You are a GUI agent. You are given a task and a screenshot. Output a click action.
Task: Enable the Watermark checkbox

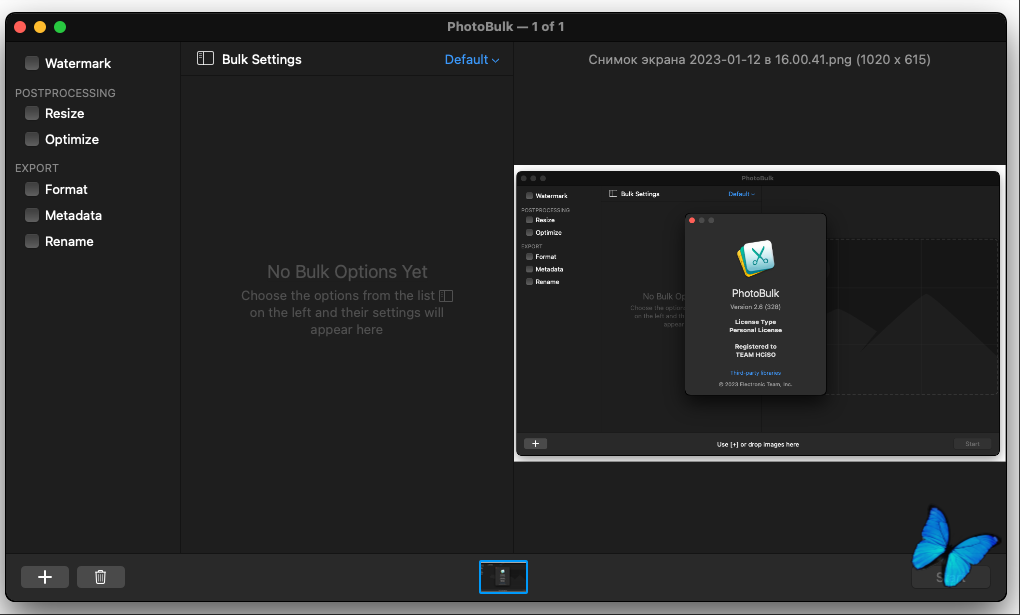[x=32, y=63]
